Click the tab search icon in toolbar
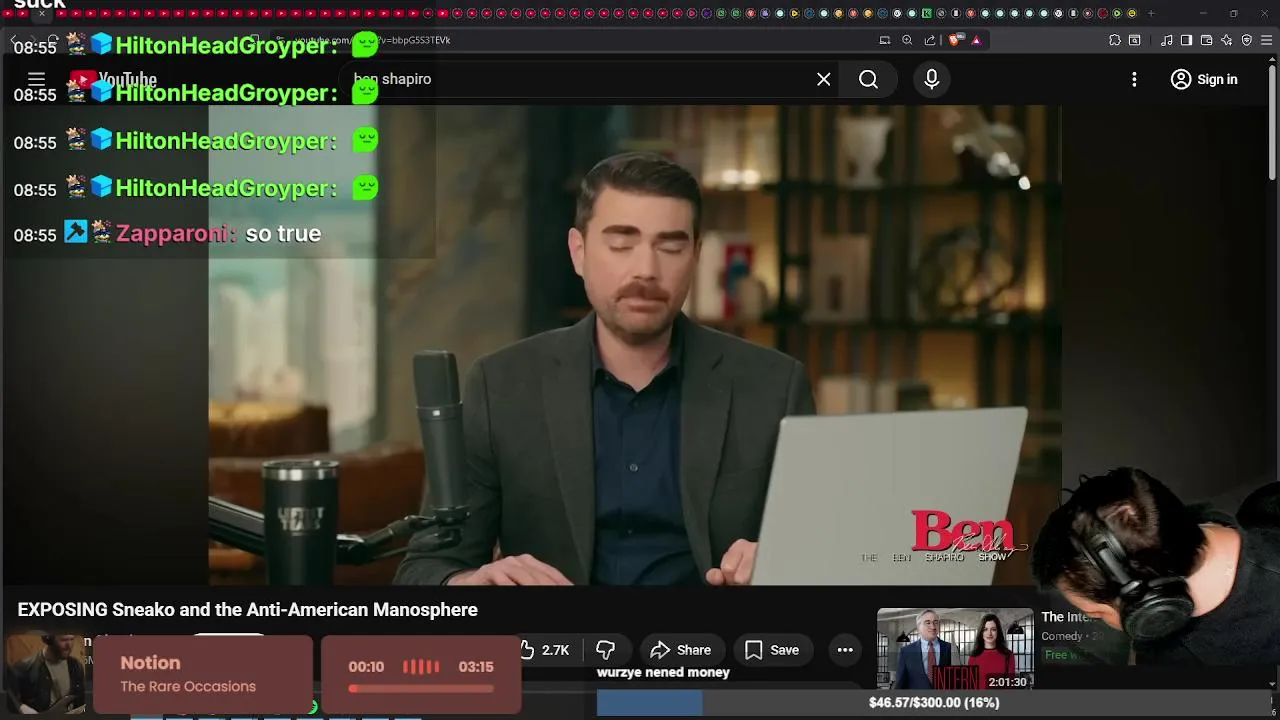The height and width of the screenshot is (720, 1280). pyautogui.click(x=1134, y=40)
